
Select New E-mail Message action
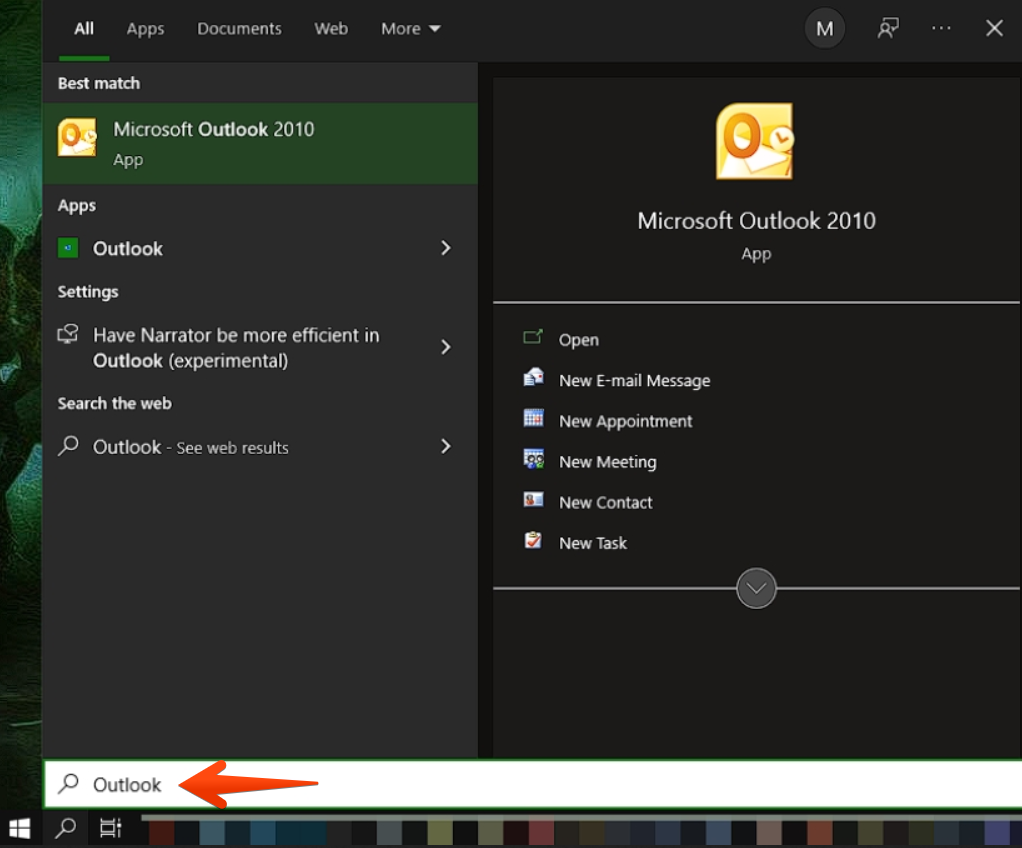[634, 380]
